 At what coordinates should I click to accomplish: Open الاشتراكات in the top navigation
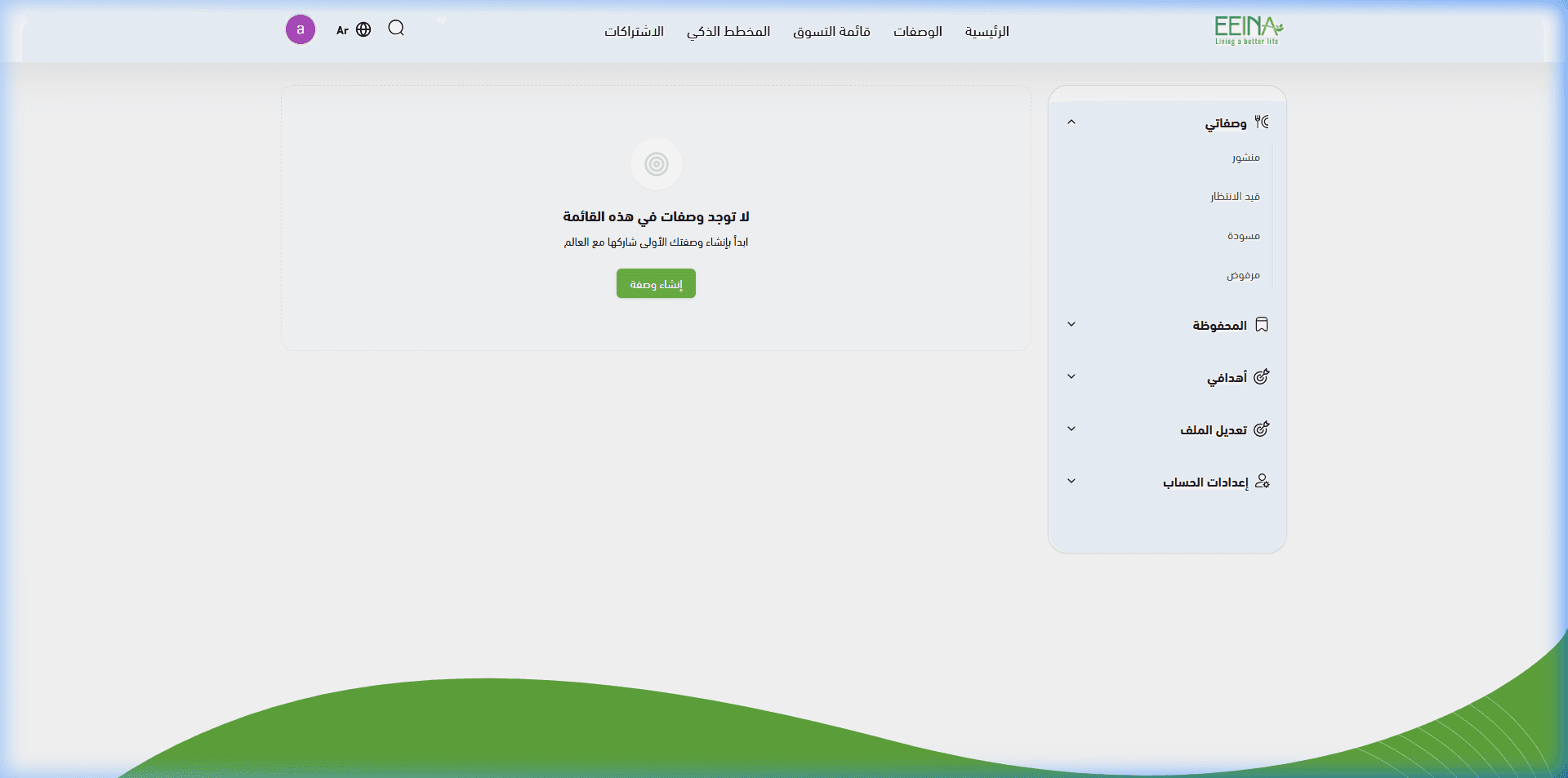point(634,31)
